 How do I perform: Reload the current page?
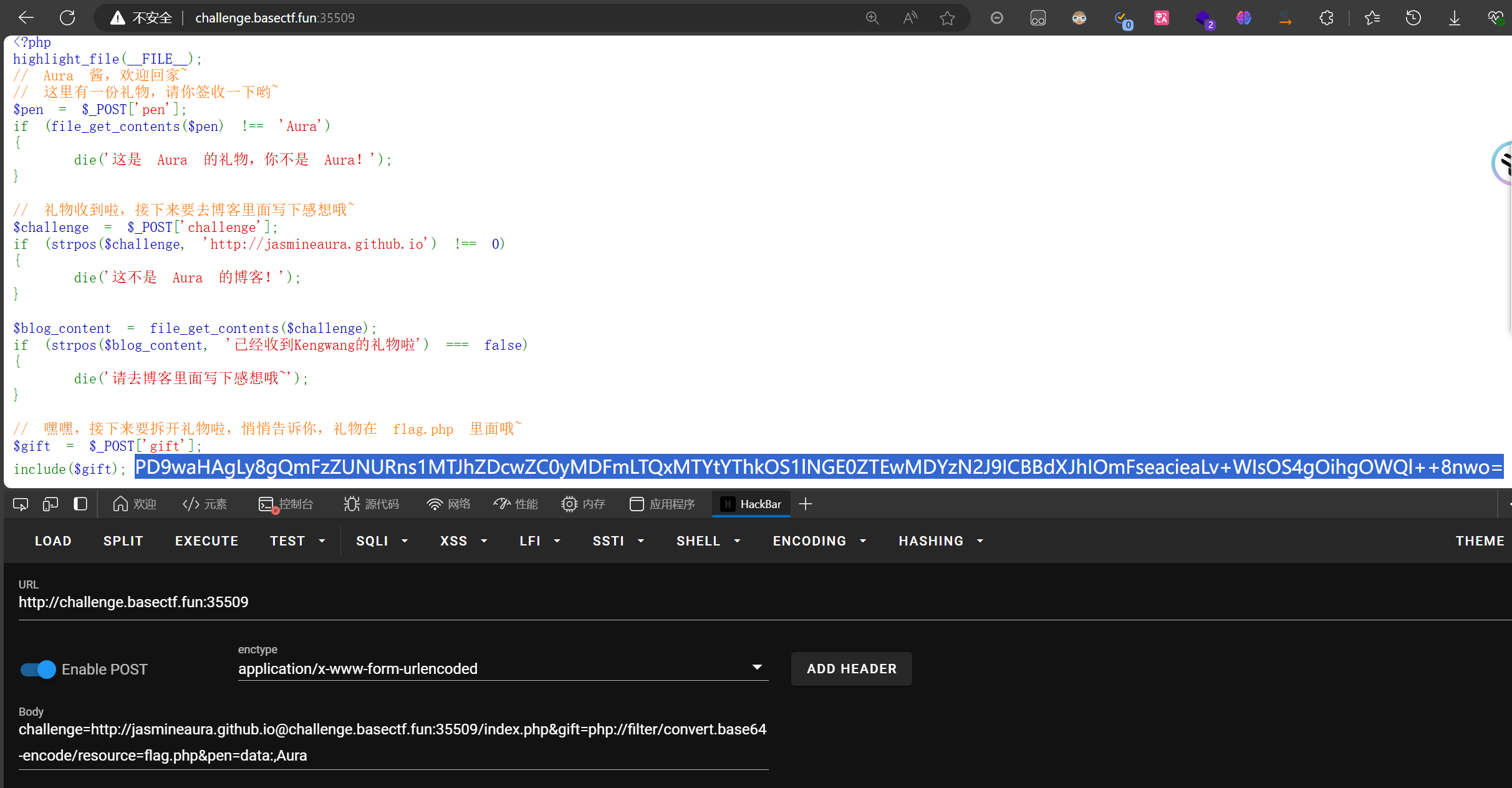pyautogui.click(x=67, y=18)
